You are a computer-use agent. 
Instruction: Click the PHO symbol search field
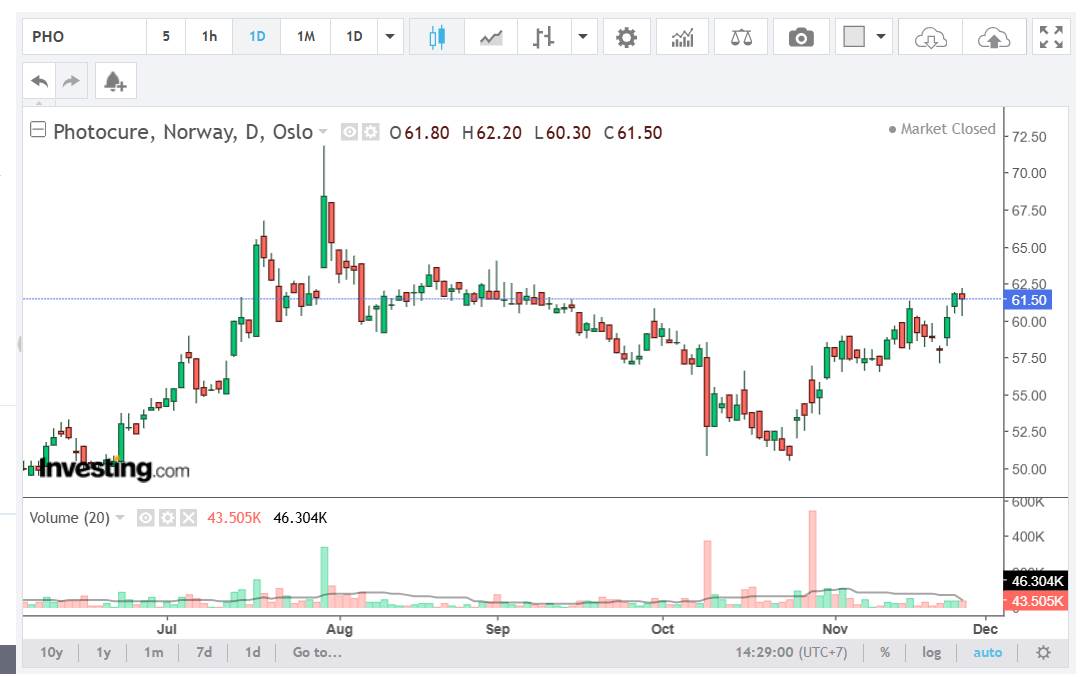[84, 37]
